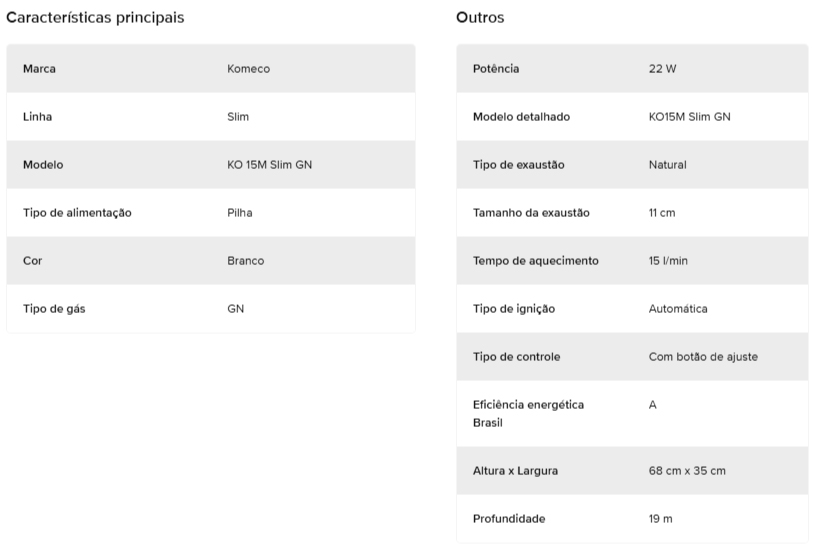The image size is (822, 551).
Task: Click the 'Tipo de alimentação' label
Action: 77,213
